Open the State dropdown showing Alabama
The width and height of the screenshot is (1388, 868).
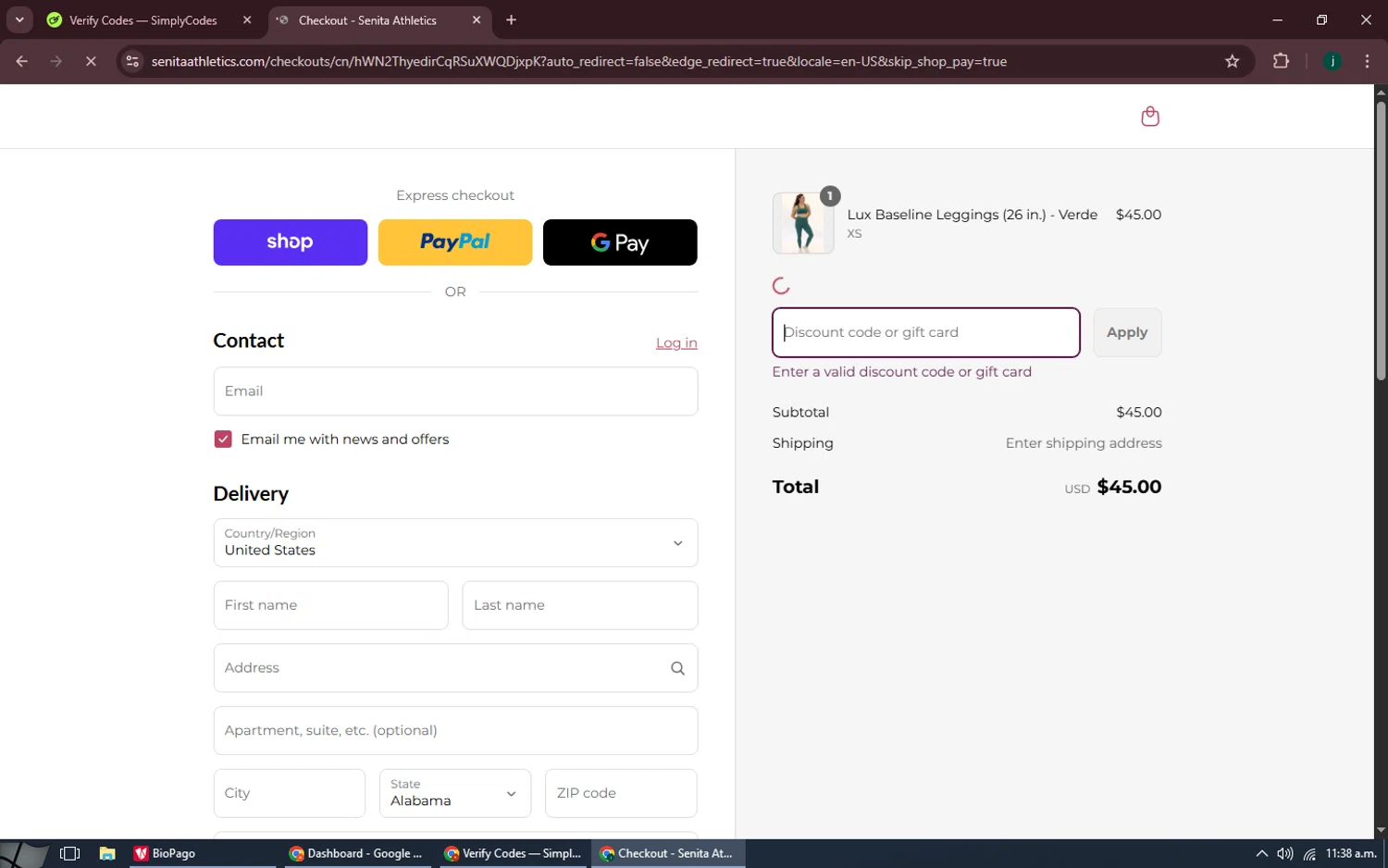click(x=455, y=793)
